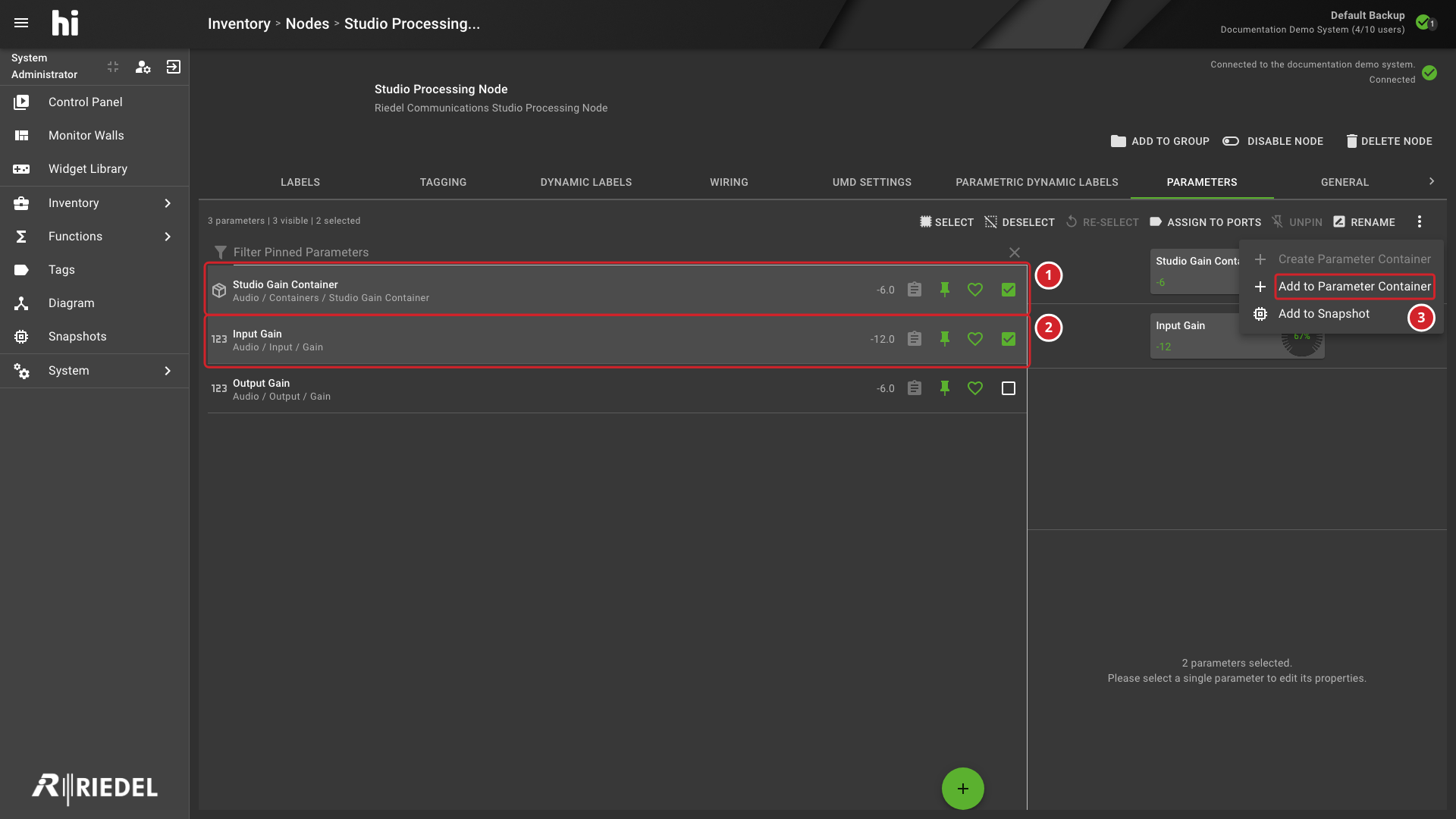The image size is (1456, 819).
Task: Click Nodes in the breadcrumb
Action: coord(307,24)
